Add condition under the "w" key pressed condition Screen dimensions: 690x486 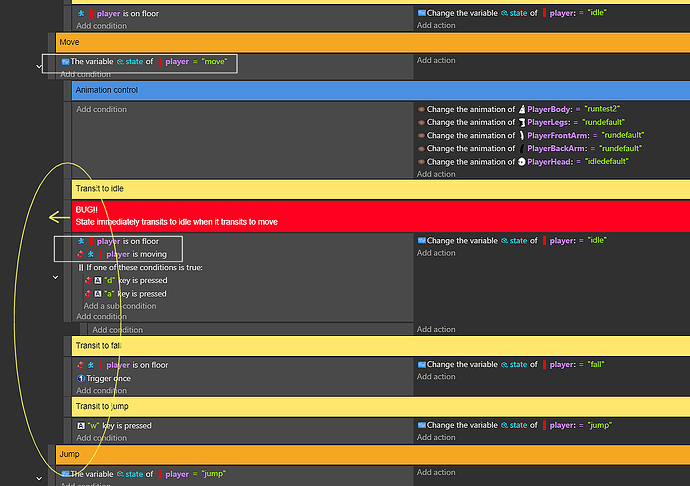(x=101, y=438)
